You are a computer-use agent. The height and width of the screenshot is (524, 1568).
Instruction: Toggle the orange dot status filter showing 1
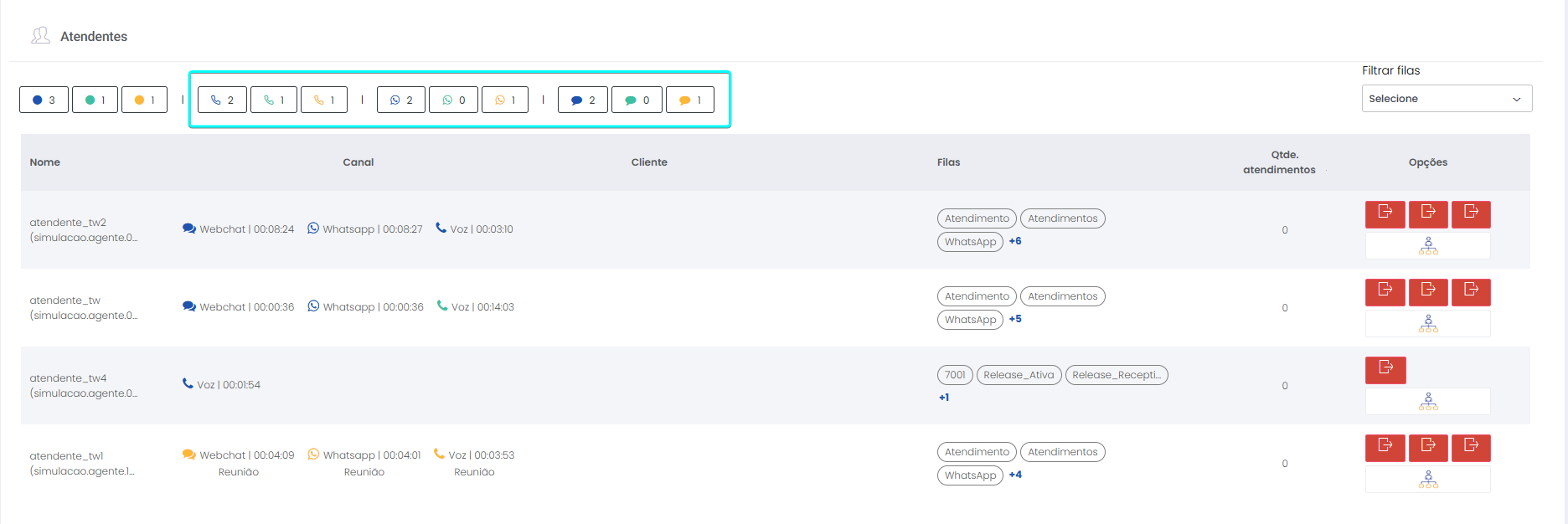coord(144,100)
